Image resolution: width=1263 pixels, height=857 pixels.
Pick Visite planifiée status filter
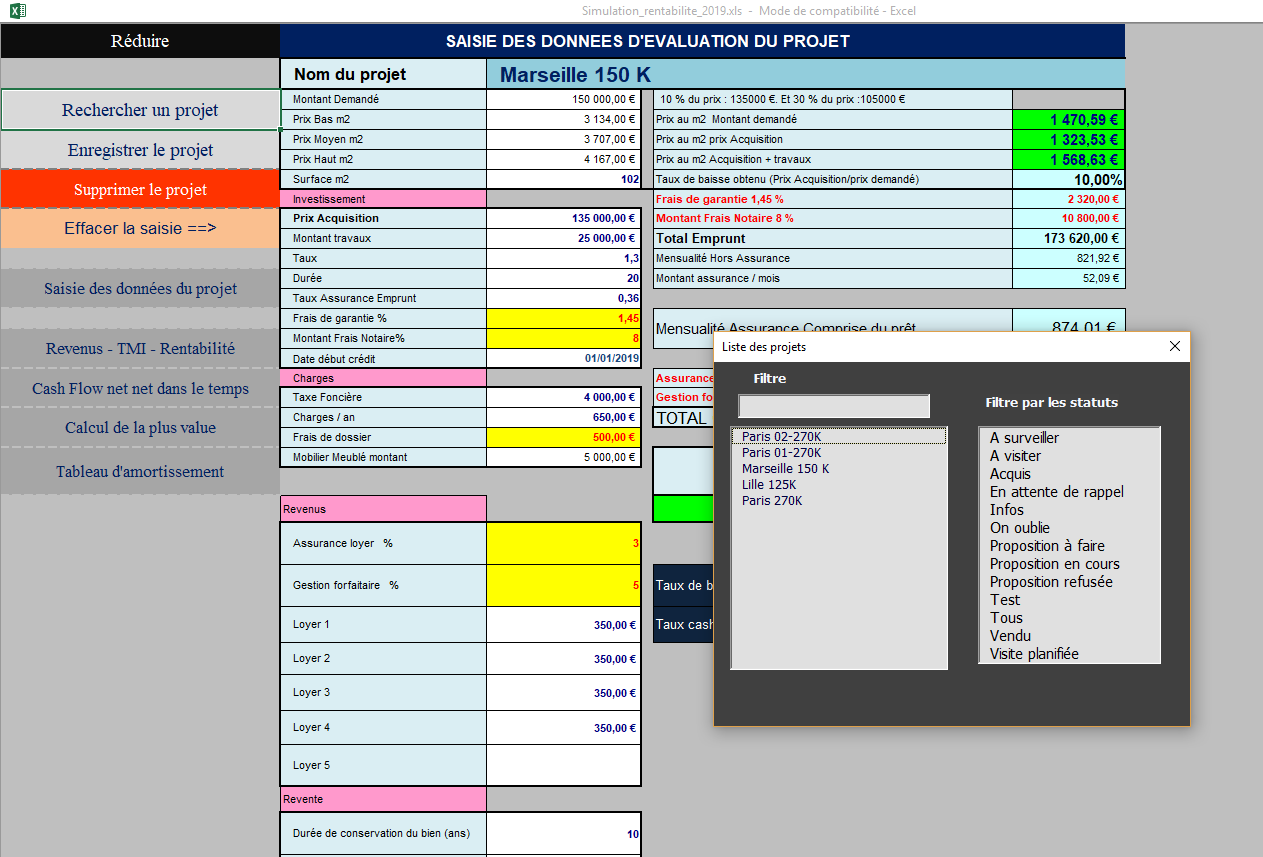pyautogui.click(x=1034, y=654)
